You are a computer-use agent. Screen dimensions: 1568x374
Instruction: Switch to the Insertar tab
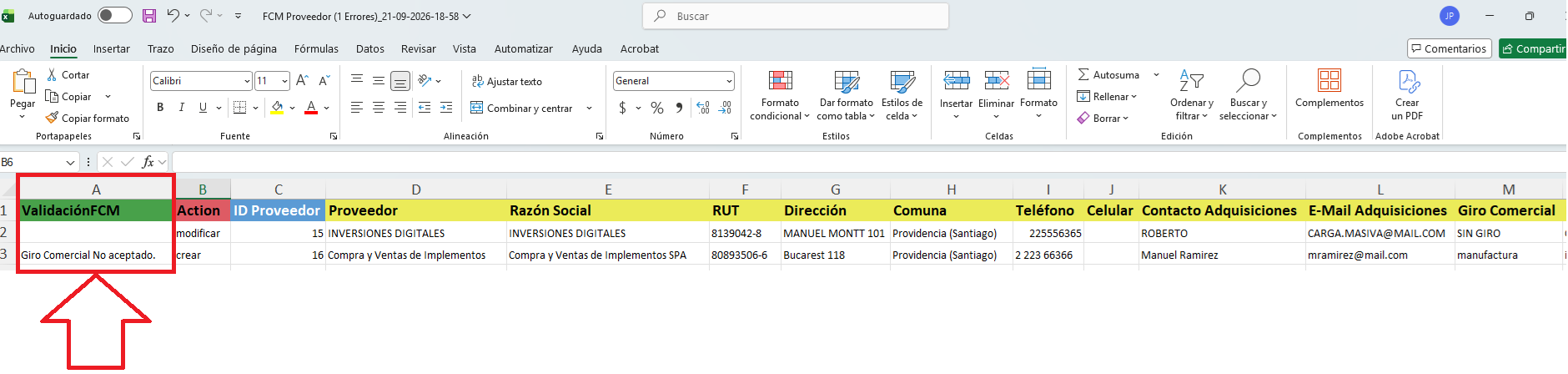[112, 49]
